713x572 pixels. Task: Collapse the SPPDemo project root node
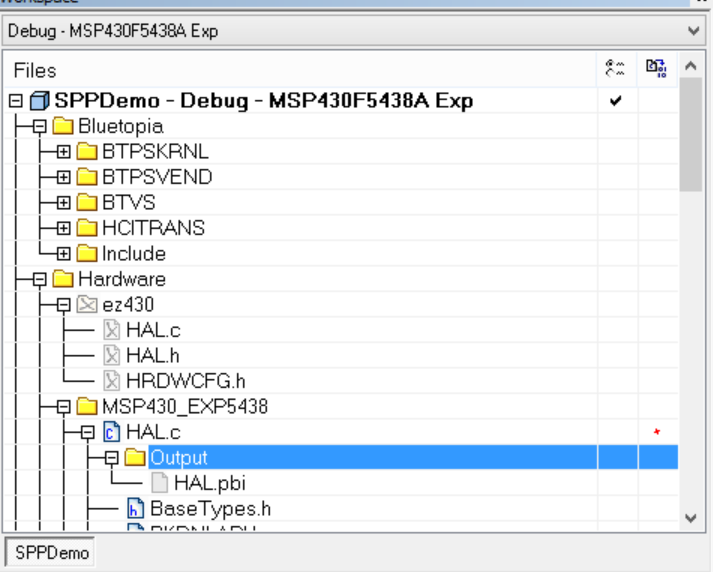(x=16, y=101)
